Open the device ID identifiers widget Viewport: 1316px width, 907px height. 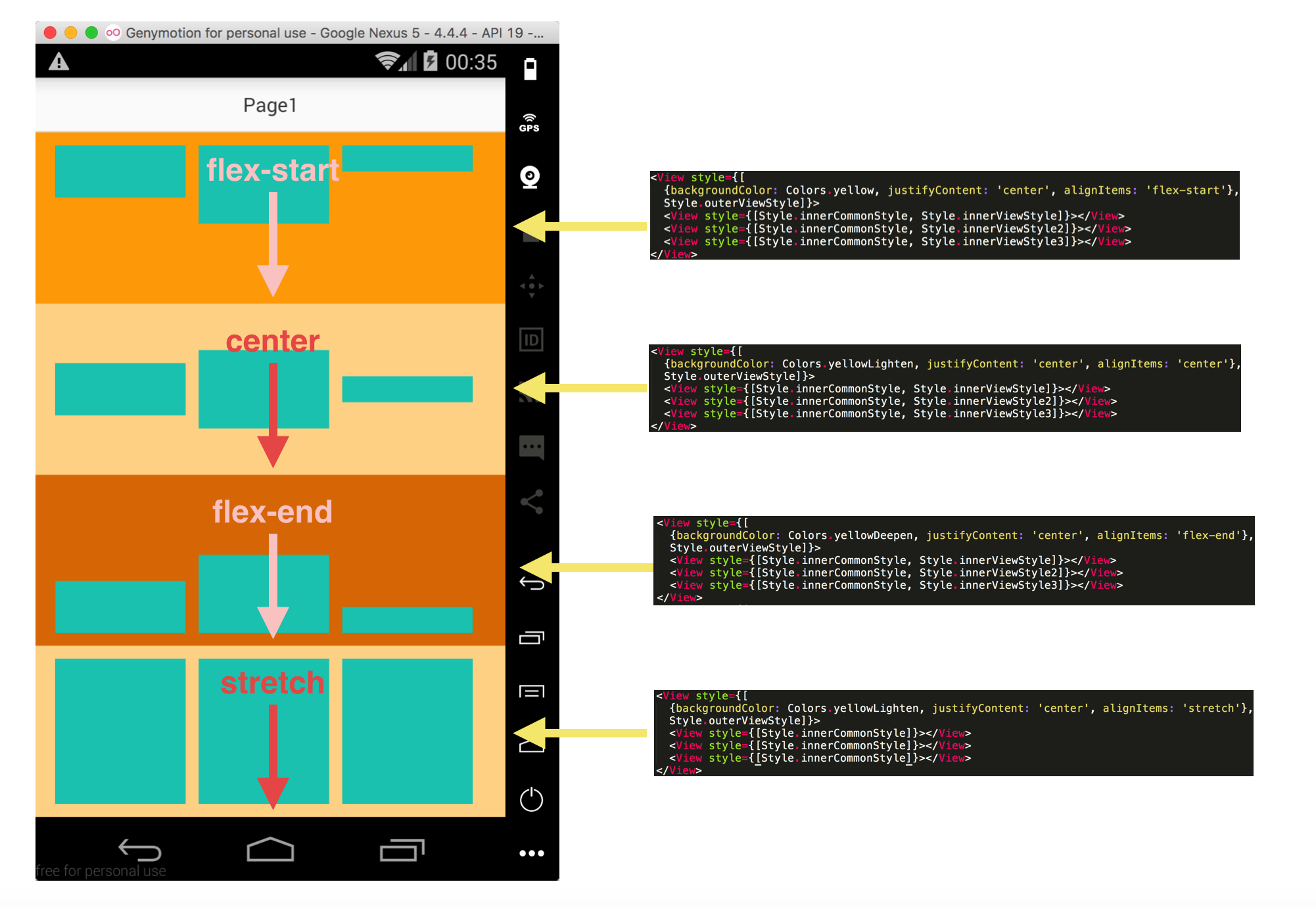(x=531, y=340)
